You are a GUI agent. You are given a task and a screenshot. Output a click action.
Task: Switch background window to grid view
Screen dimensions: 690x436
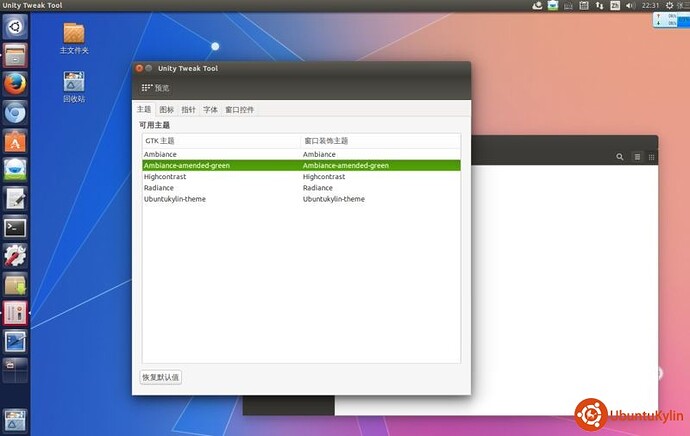pyautogui.click(x=651, y=157)
